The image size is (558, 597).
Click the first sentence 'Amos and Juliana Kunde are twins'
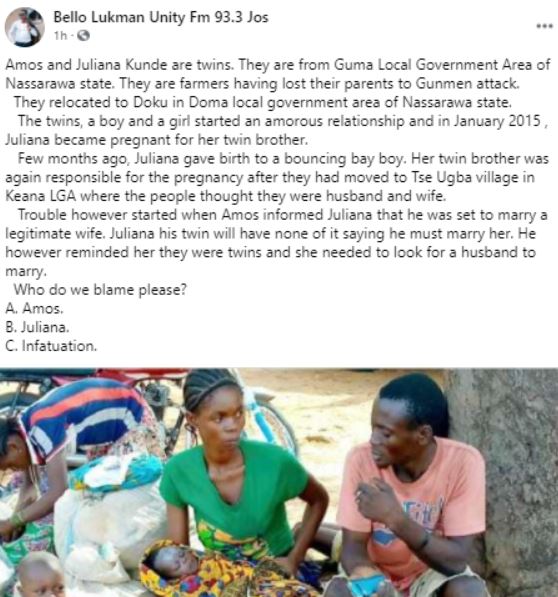tap(119, 65)
